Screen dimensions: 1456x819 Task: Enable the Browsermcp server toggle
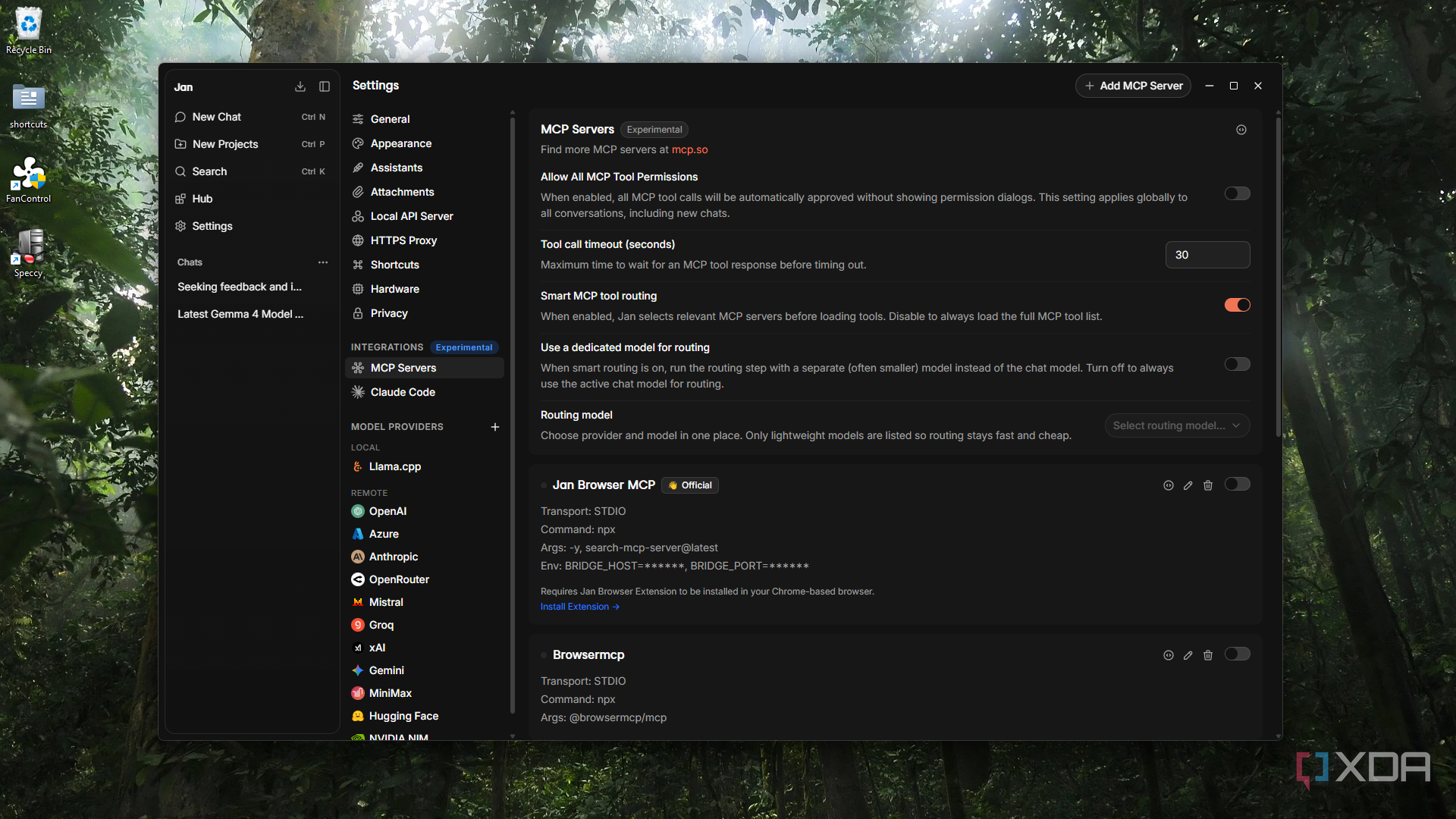click(1237, 654)
